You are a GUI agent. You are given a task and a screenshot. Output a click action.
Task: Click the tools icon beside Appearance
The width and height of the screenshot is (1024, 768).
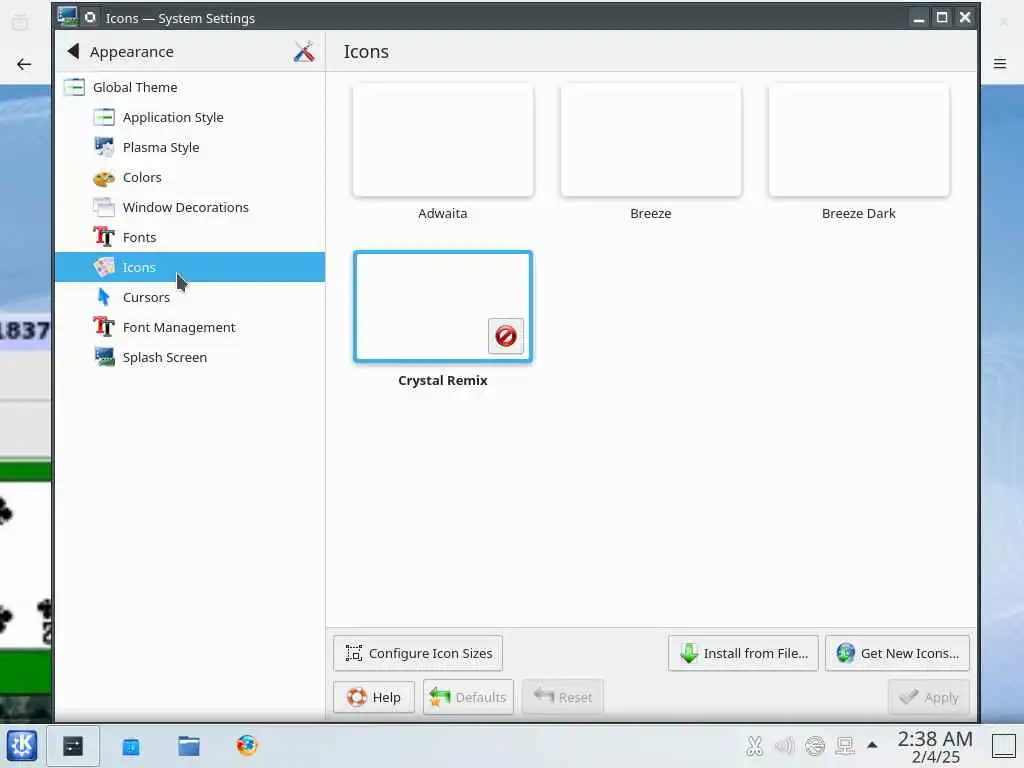click(x=304, y=51)
